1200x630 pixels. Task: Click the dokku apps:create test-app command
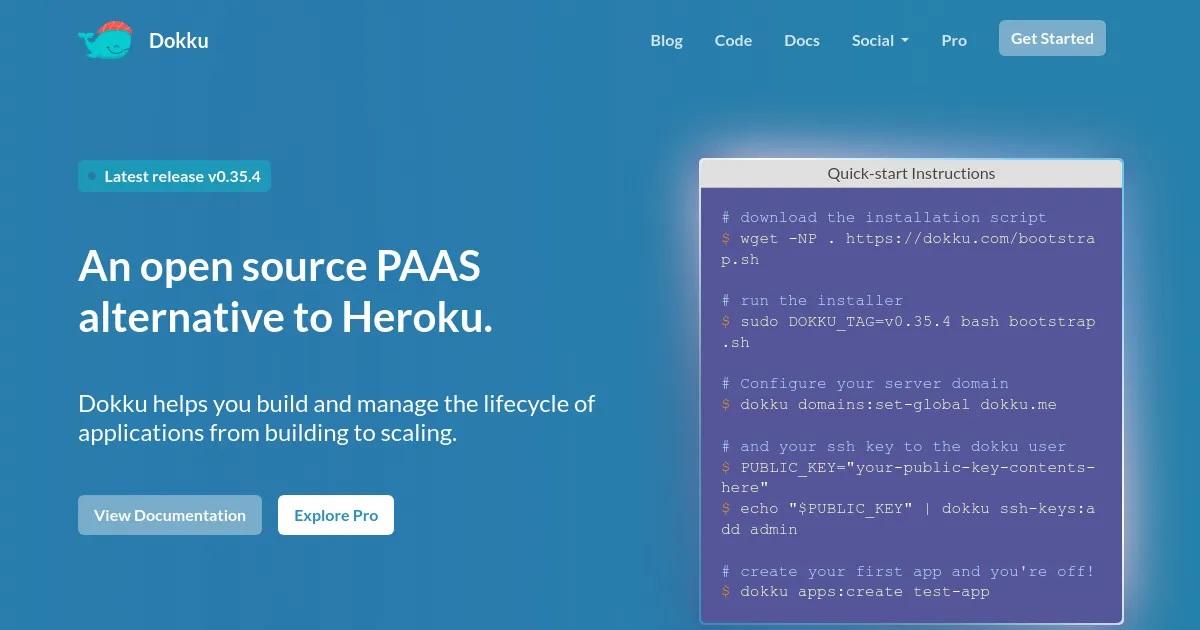[x=864, y=592]
